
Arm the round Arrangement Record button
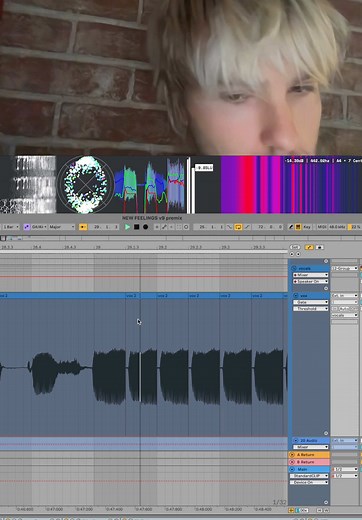click(145, 227)
